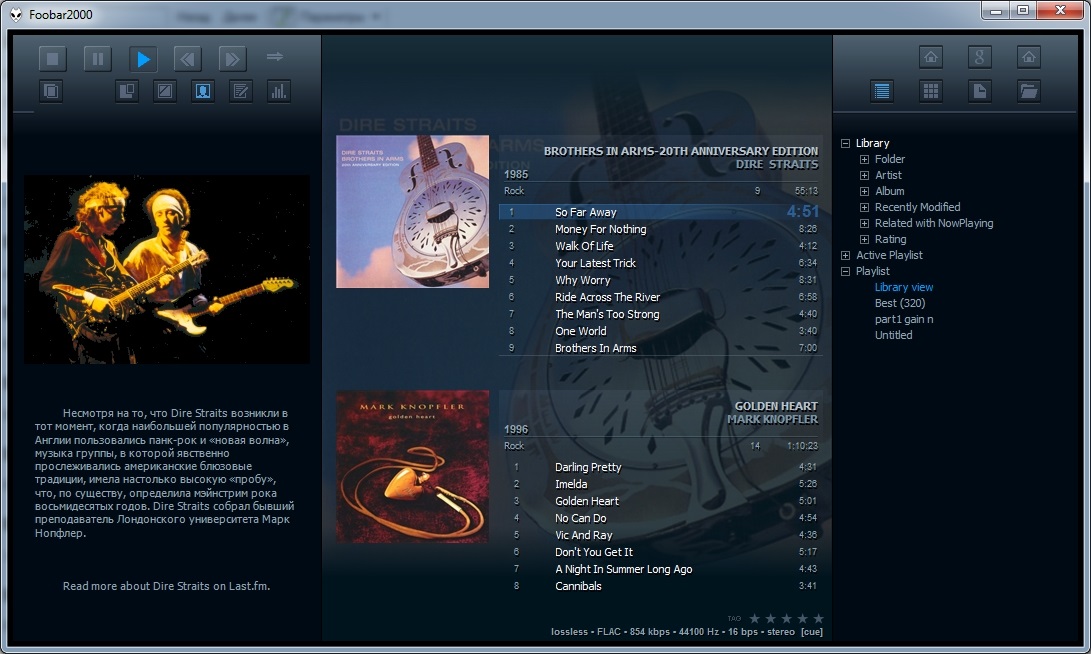The width and height of the screenshot is (1091, 654).
Task: Click the Dire Straits artist photo
Action: click(x=167, y=269)
